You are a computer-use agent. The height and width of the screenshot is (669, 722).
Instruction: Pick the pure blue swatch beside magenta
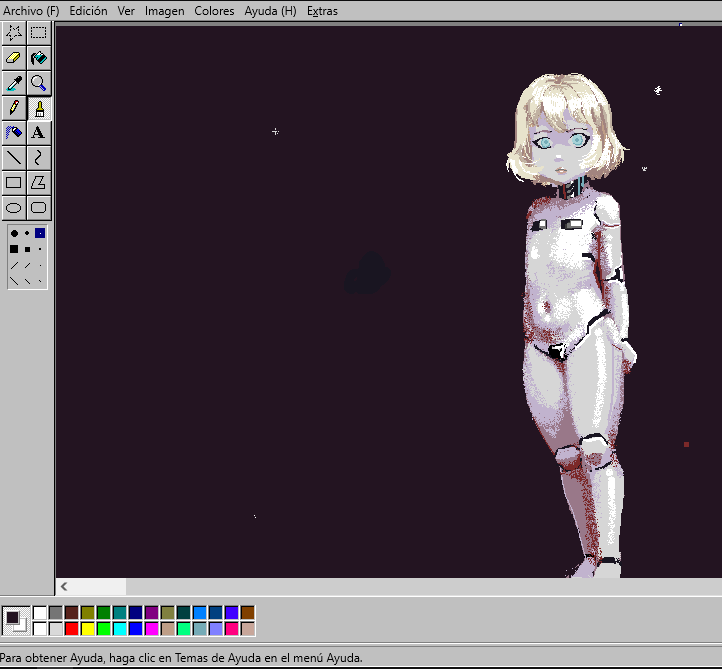coord(135,628)
